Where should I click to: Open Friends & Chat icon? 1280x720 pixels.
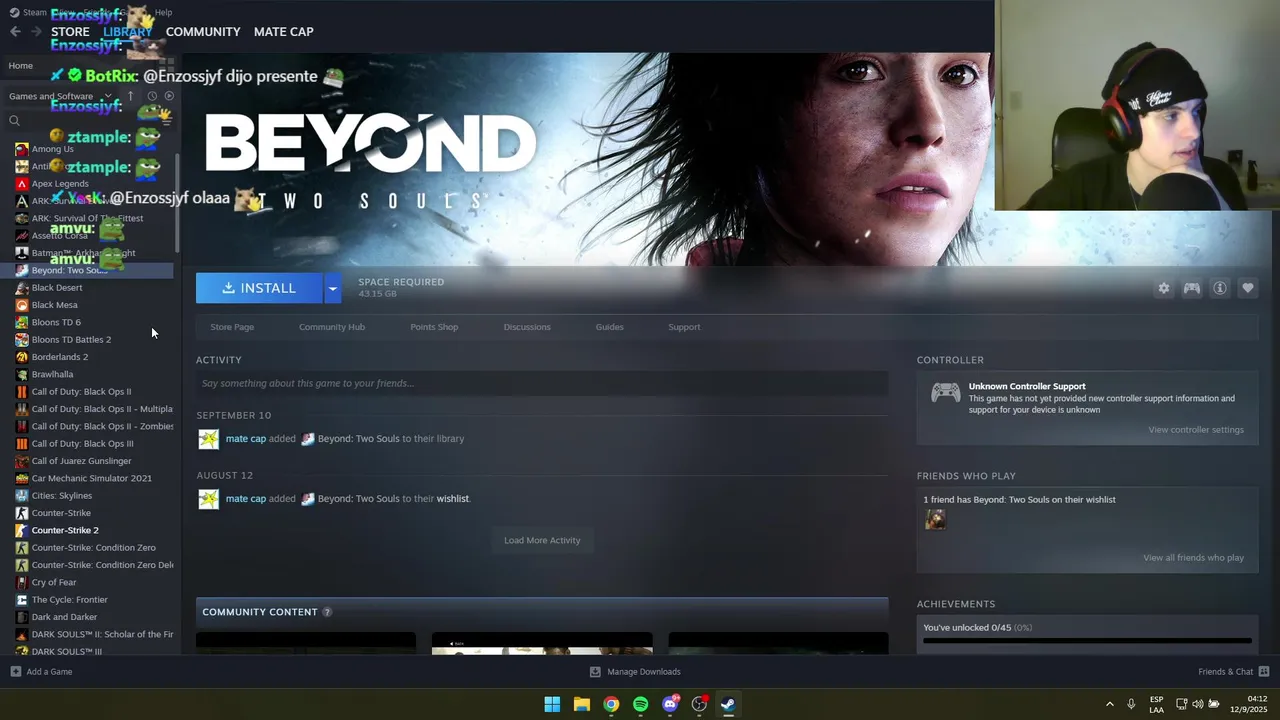(x=1264, y=672)
